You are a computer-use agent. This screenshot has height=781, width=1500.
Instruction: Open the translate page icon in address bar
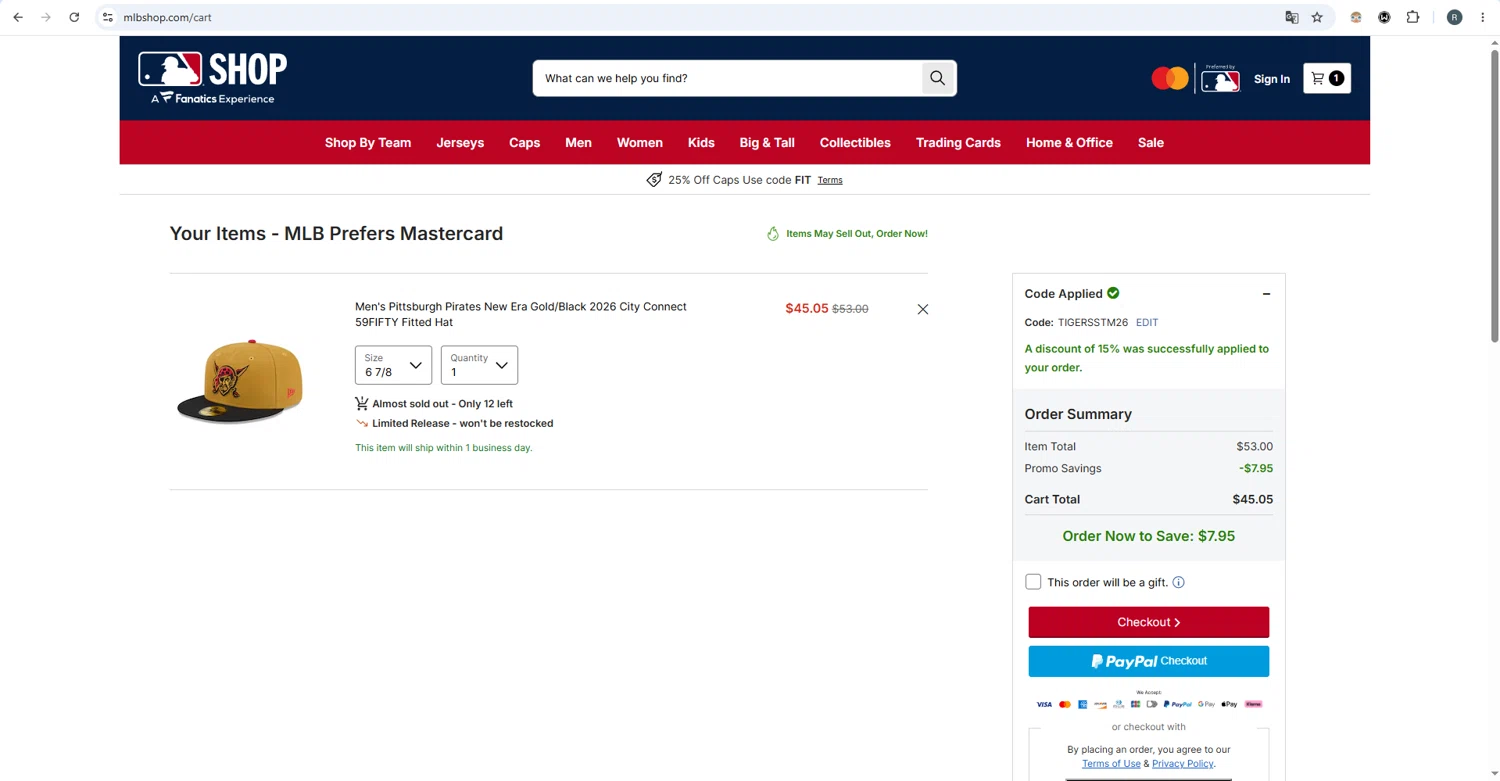(1292, 17)
